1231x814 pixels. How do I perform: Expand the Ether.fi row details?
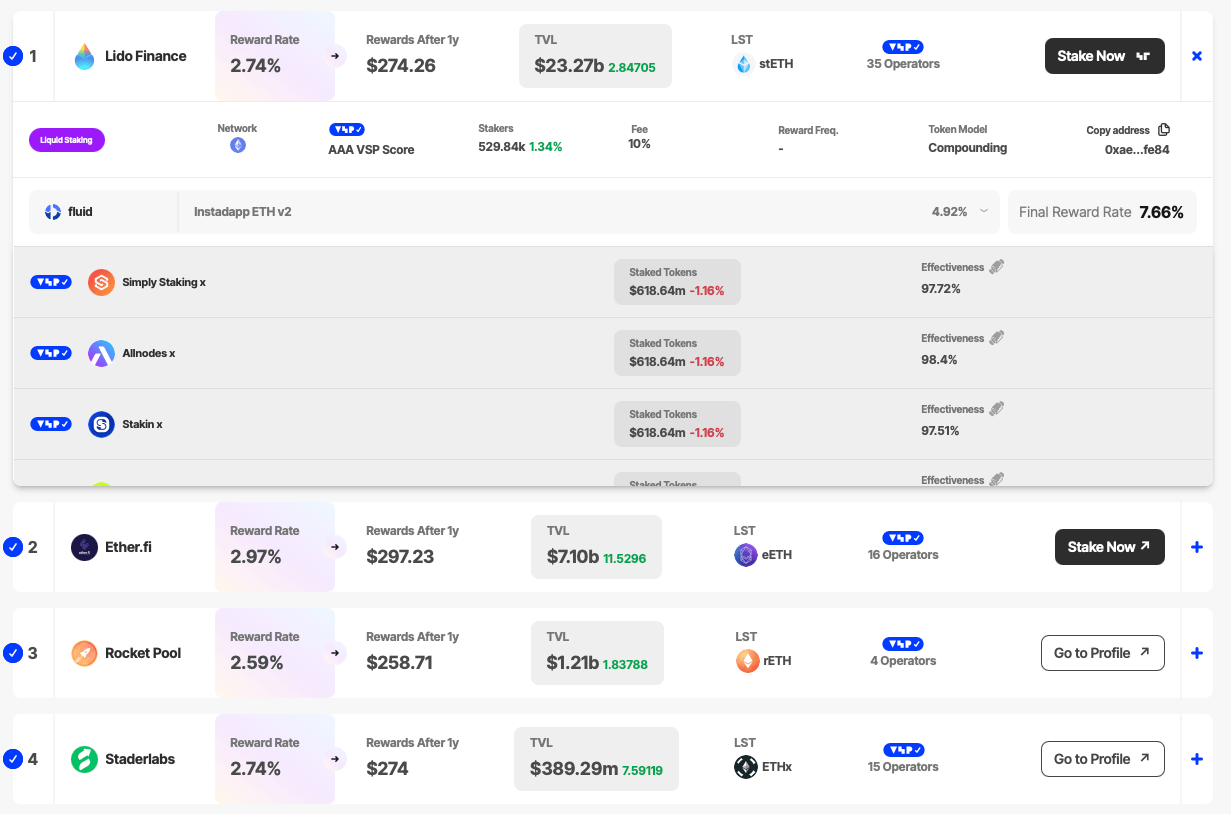1197,547
